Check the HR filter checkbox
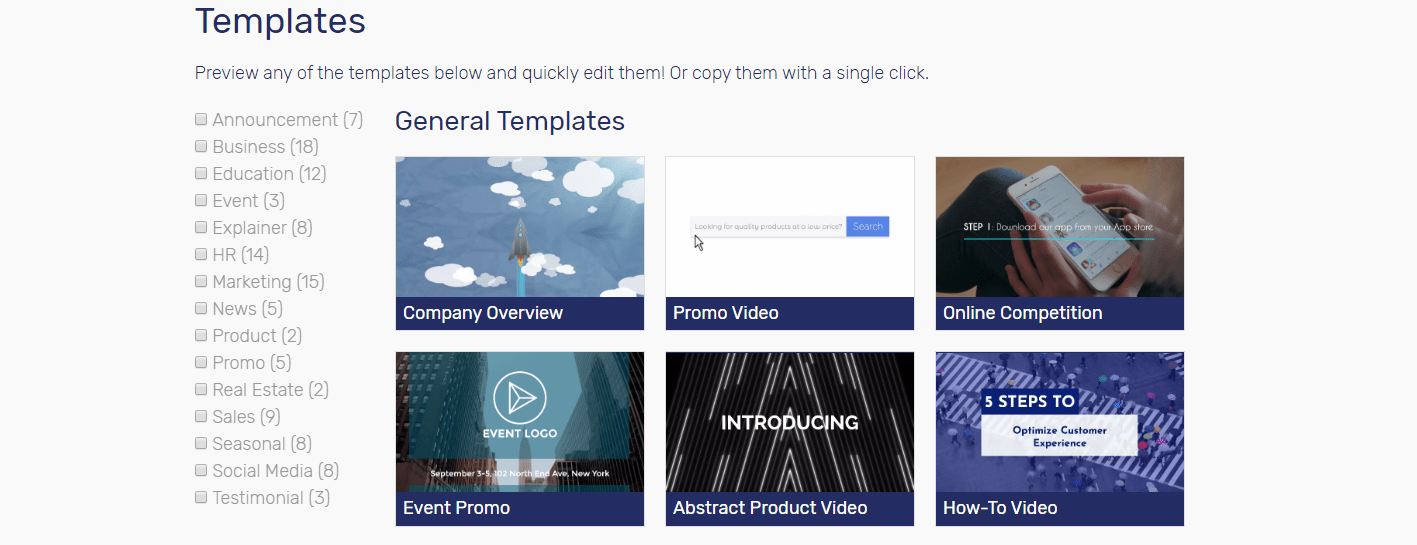1417x545 pixels. [x=201, y=255]
